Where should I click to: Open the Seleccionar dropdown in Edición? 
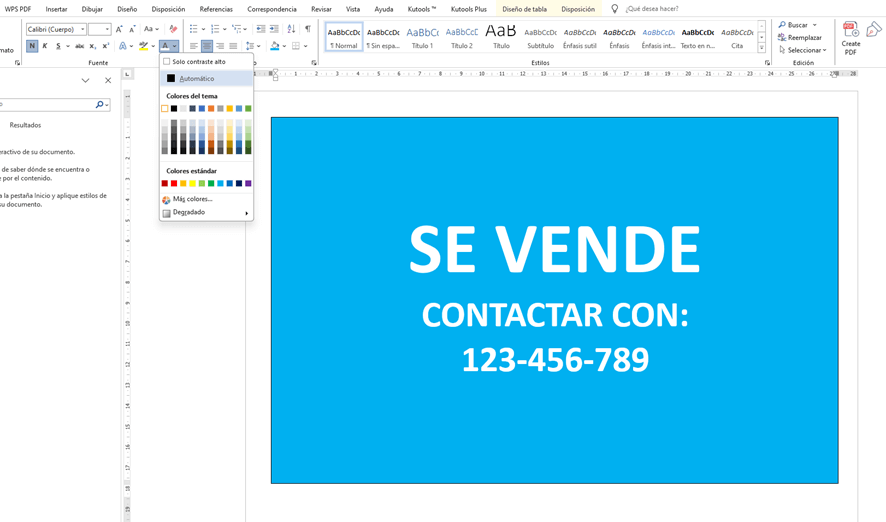pos(803,50)
